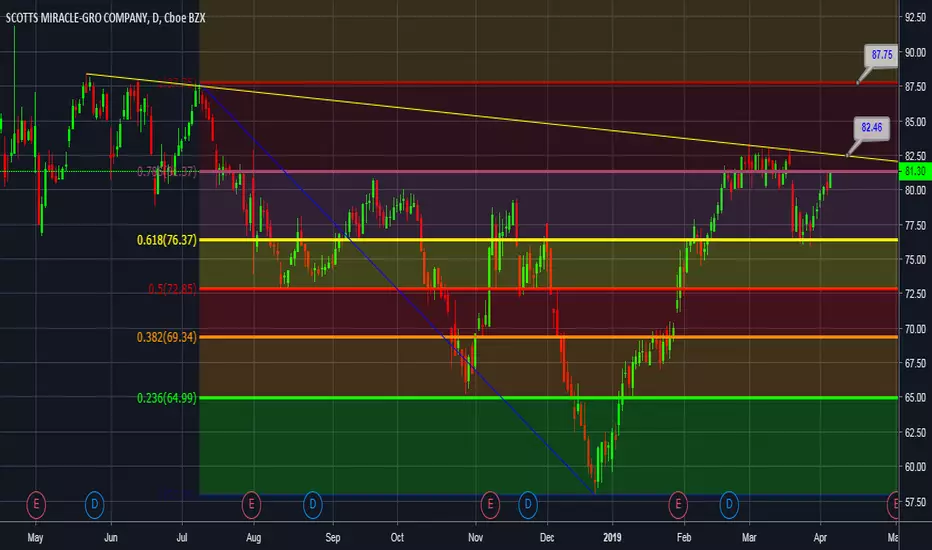
Task: Click the 62.50 price axis label
Action: (915, 432)
